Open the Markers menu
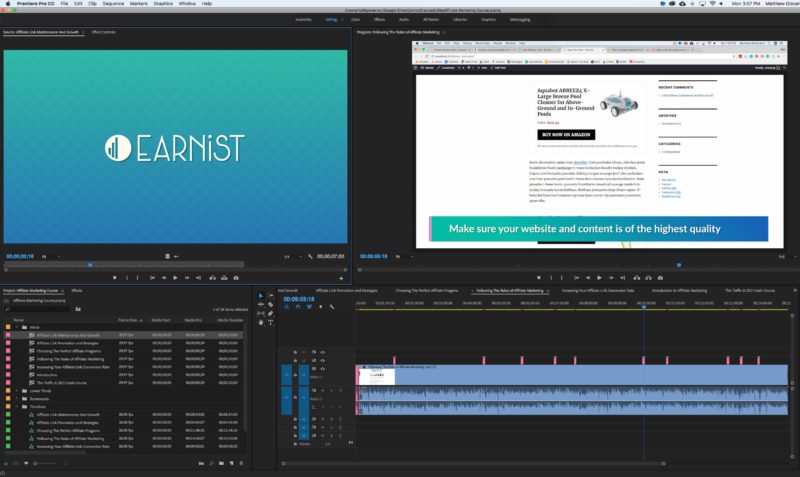This screenshot has width=800, height=477. (138, 4)
